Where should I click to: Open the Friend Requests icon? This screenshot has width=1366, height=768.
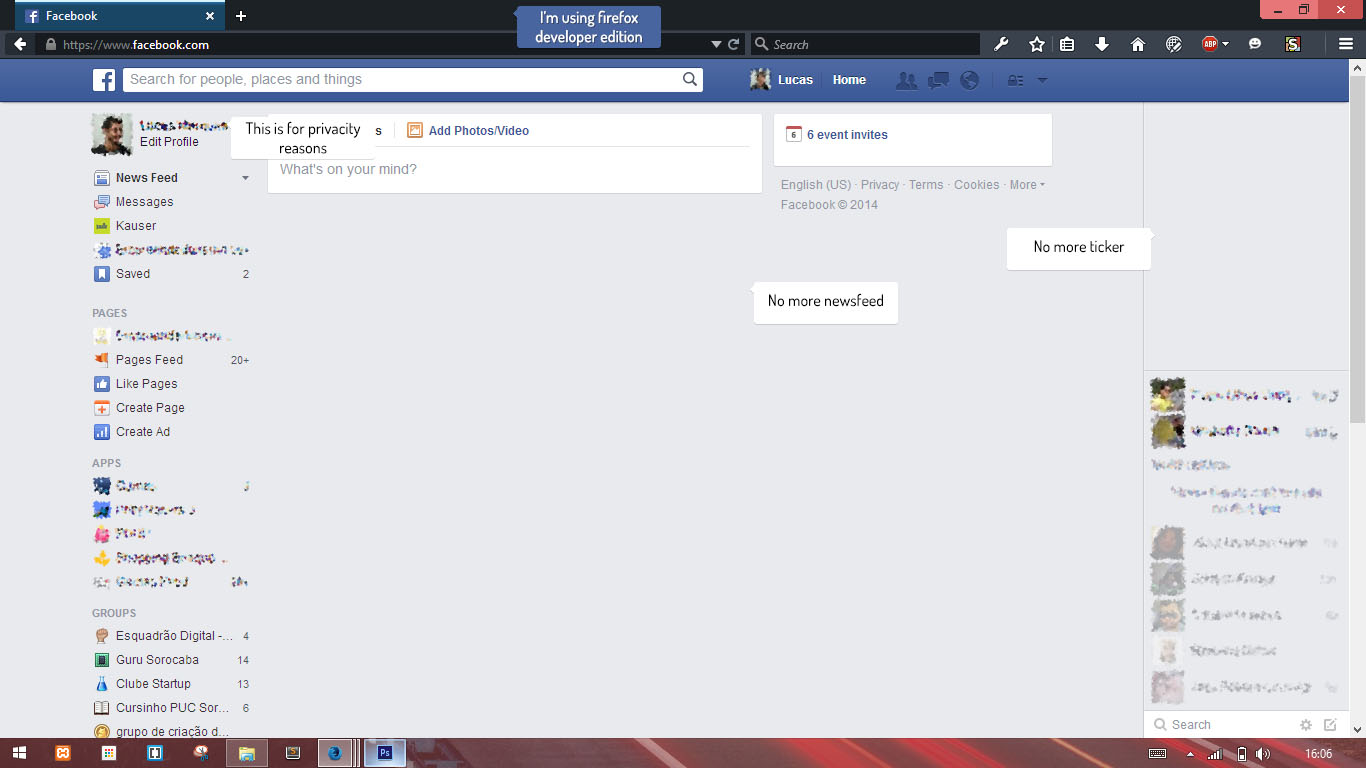906,81
